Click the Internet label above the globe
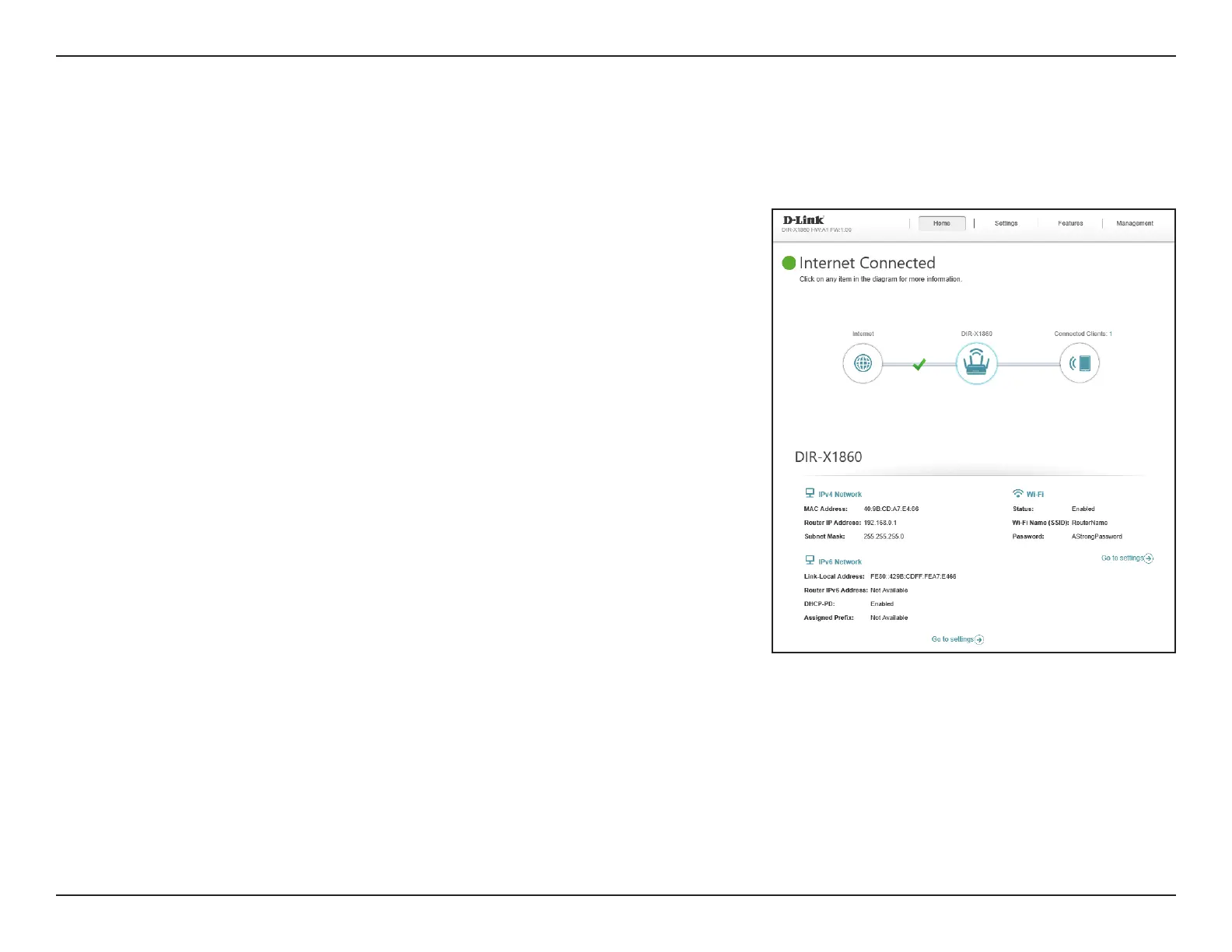The width and height of the screenshot is (1232, 952). pos(863,334)
